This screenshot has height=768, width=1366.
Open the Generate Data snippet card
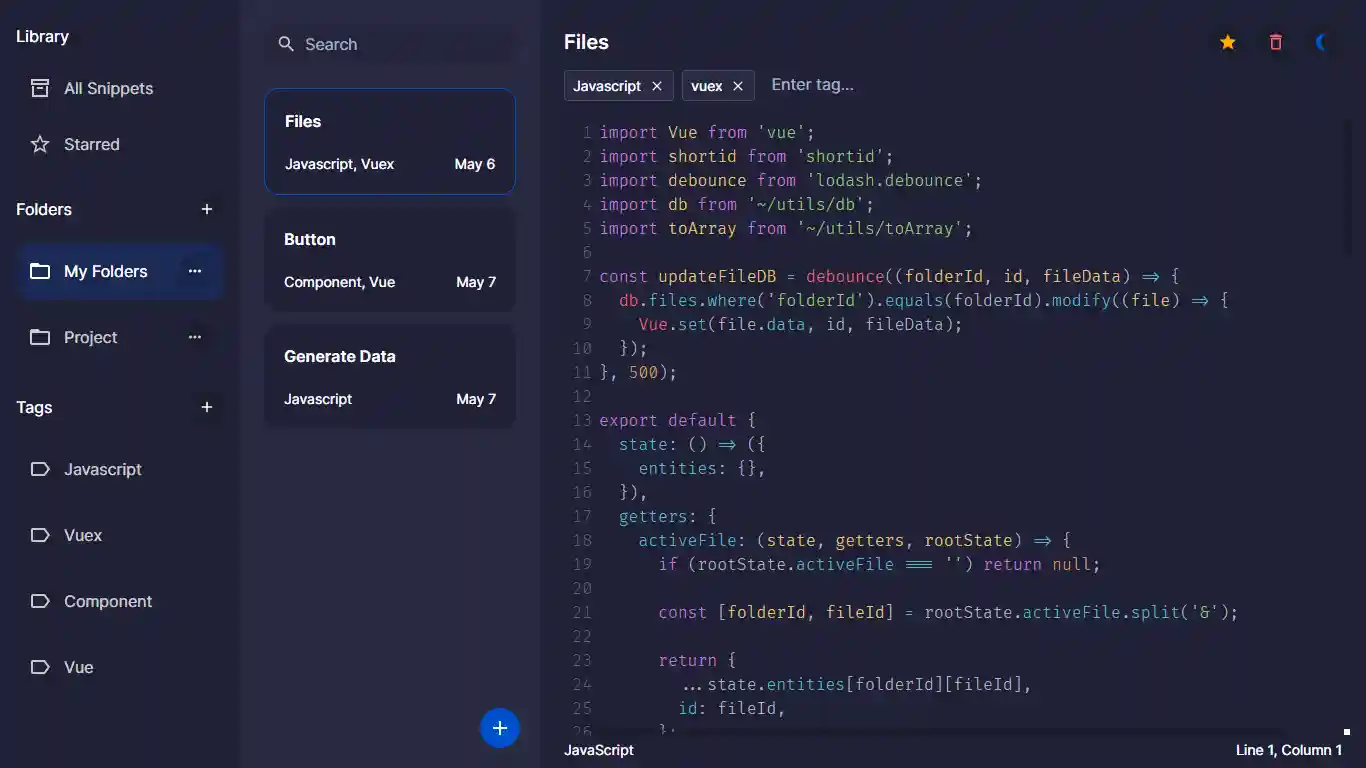pyautogui.click(x=389, y=377)
